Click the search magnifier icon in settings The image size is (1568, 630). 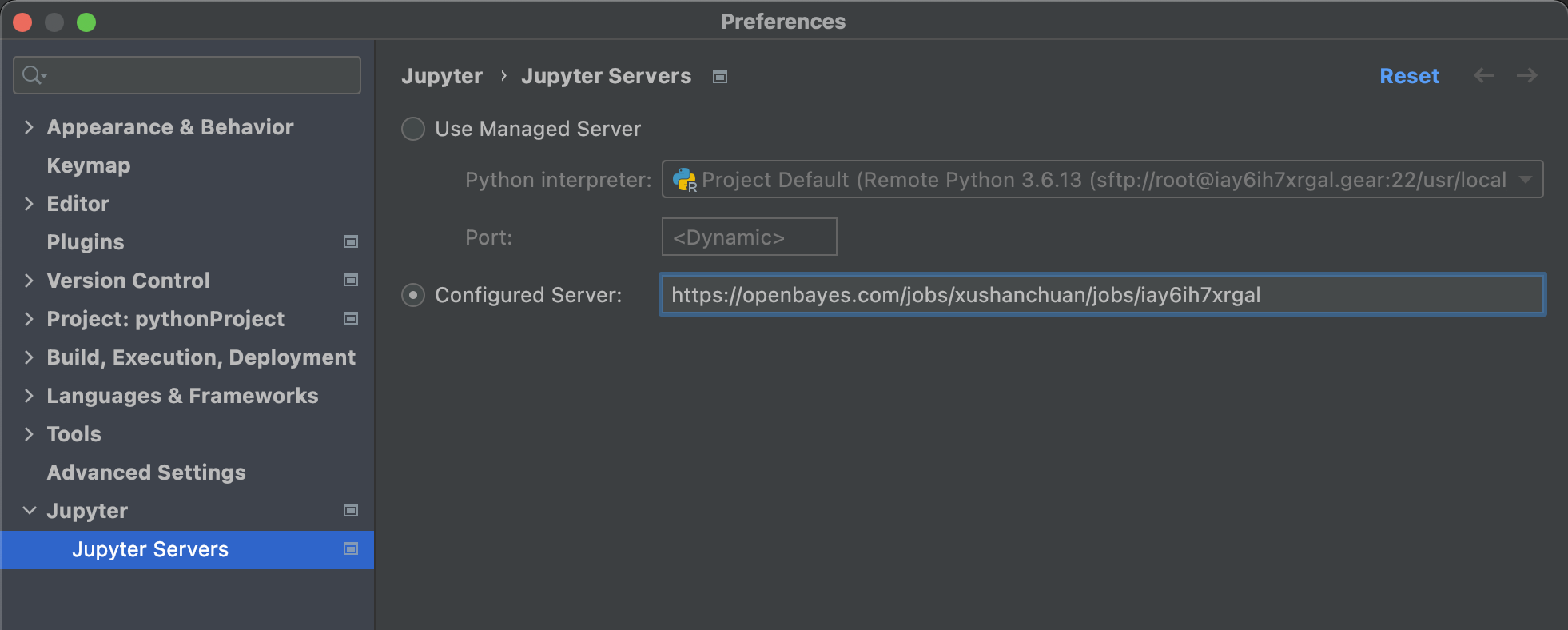34,75
